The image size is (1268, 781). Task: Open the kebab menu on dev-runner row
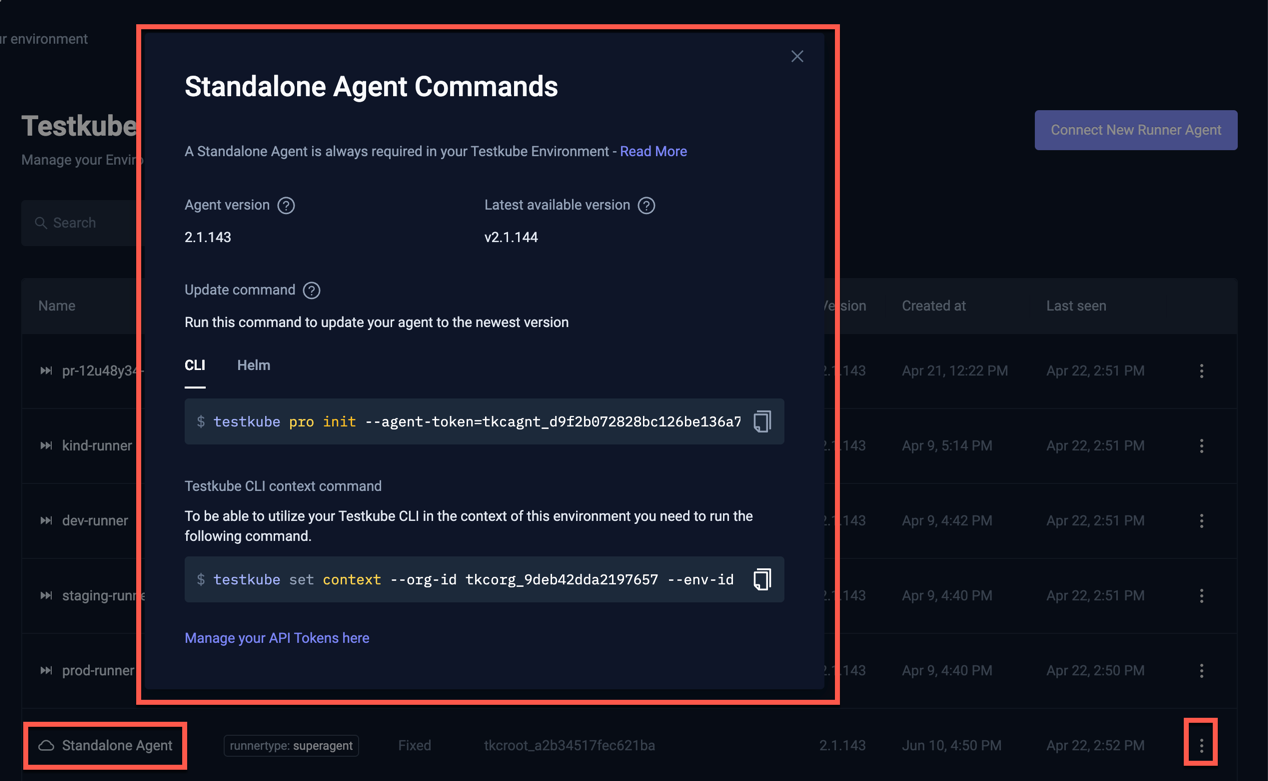click(1201, 520)
